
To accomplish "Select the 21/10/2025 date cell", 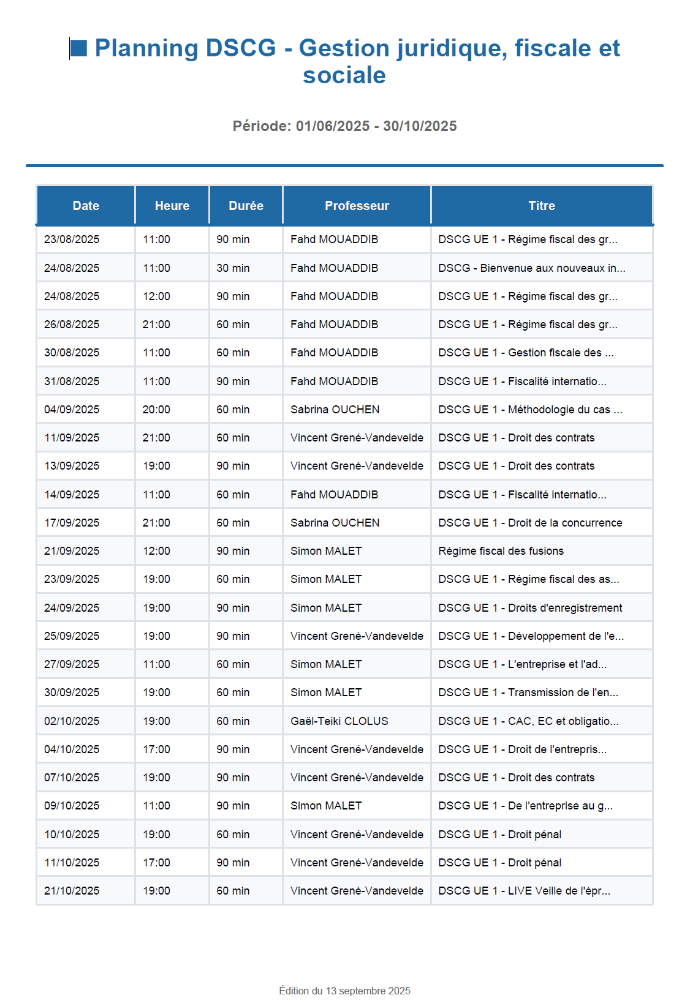I will click(72, 891).
